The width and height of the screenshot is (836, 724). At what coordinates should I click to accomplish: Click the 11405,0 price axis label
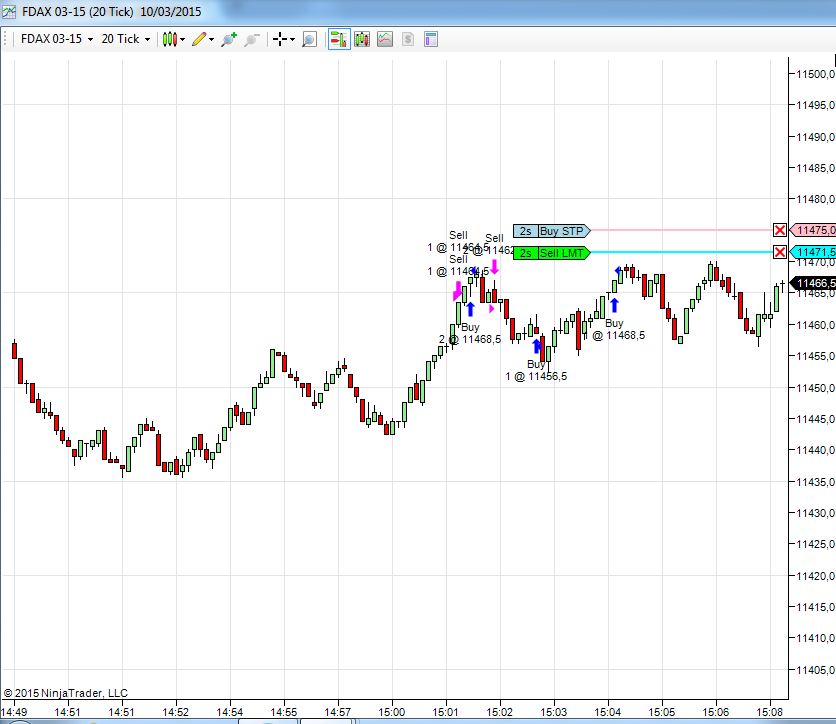coord(815,670)
